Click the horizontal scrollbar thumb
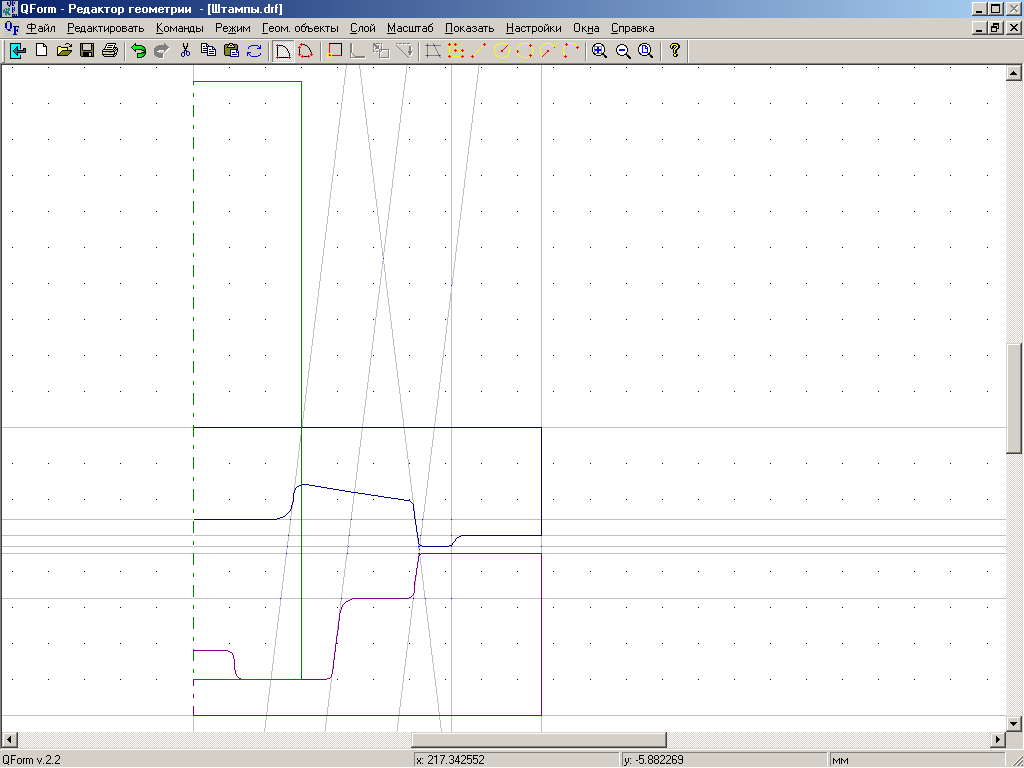The image size is (1024, 768). 539,740
